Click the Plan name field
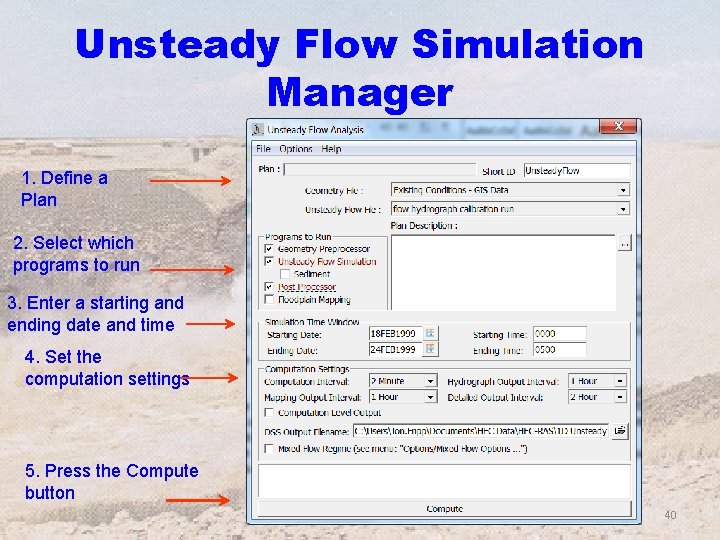The image size is (720, 540). 380,169
